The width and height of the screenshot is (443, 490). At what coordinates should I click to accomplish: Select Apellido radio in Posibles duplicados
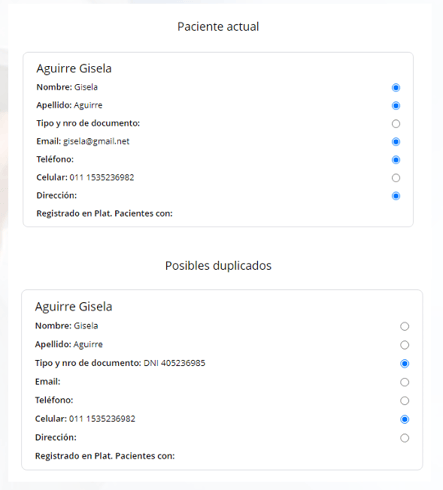(404, 345)
